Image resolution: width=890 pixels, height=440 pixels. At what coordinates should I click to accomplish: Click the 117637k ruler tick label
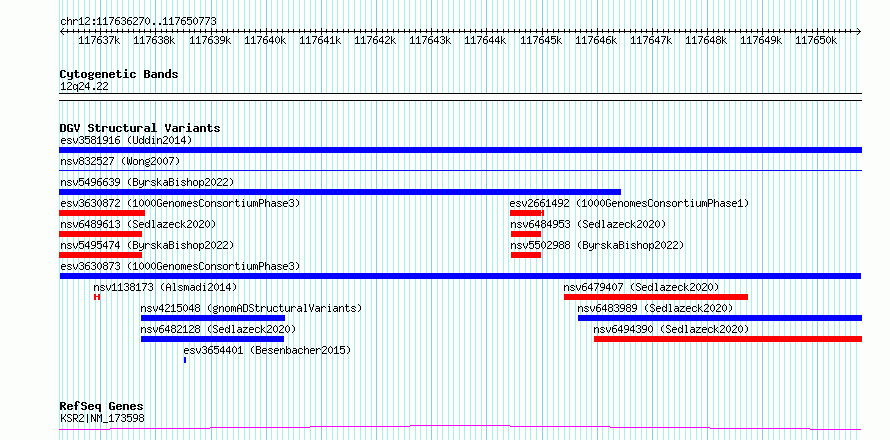[99, 40]
